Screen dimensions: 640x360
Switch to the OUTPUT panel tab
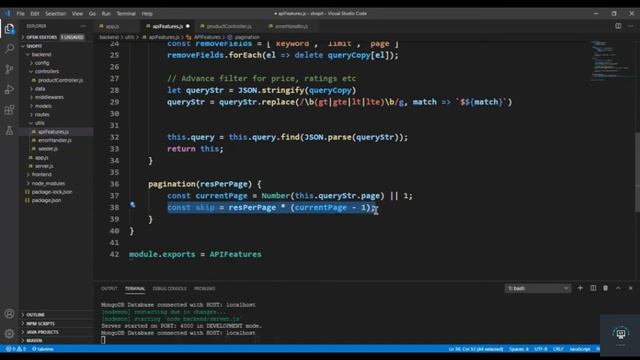(109, 289)
